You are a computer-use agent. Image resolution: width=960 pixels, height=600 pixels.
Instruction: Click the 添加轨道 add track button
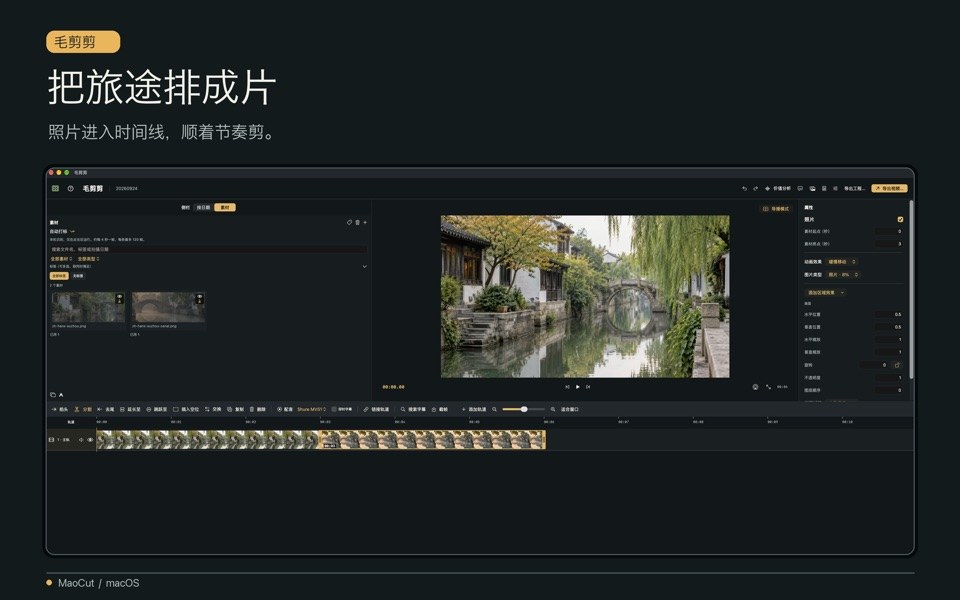point(474,409)
